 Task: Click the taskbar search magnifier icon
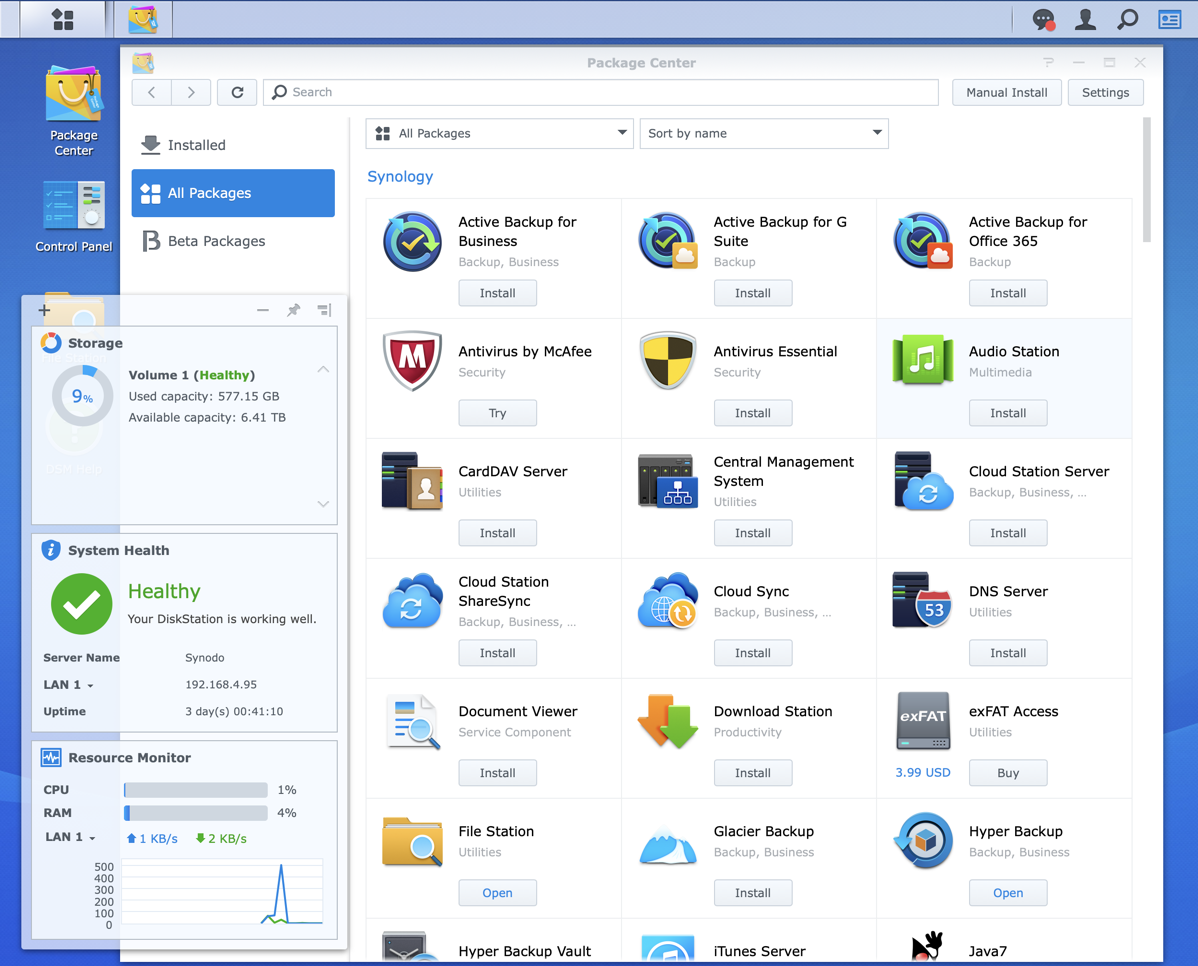click(1128, 19)
